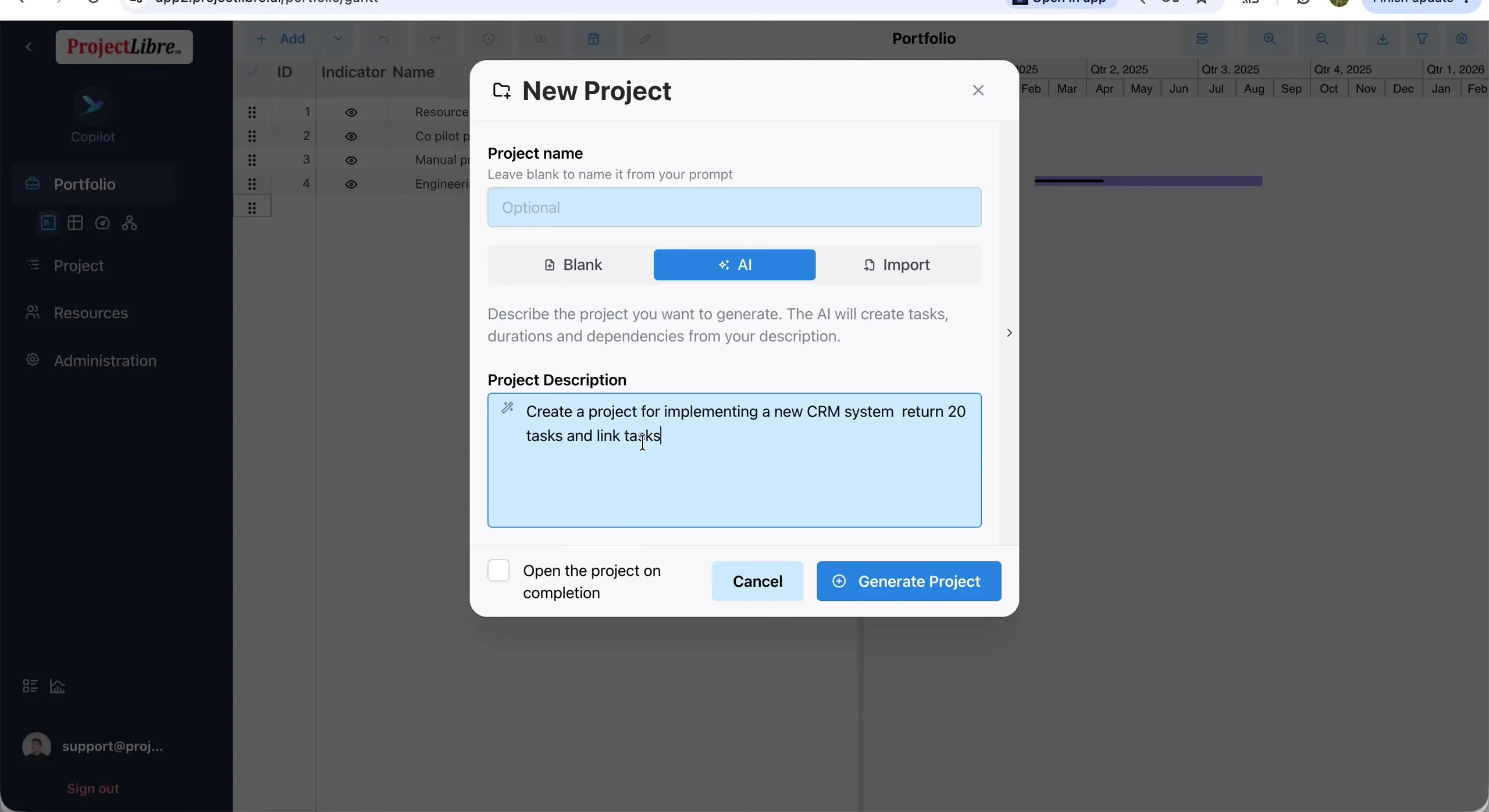Select the Blank project tab
The height and width of the screenshot is (812, 1489).
point(572,265)
